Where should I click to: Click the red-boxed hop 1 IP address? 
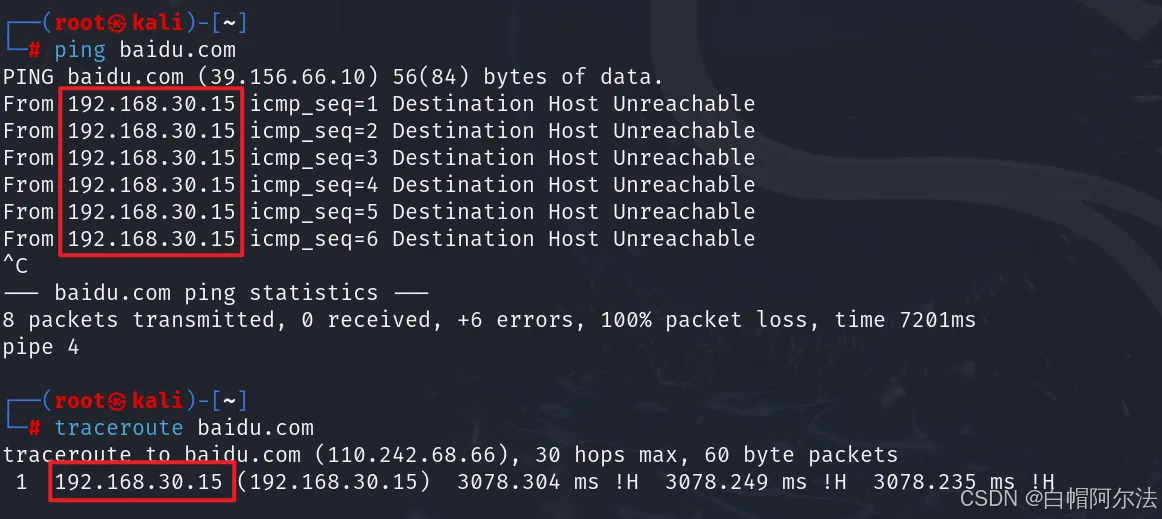(x=139, y=482)
